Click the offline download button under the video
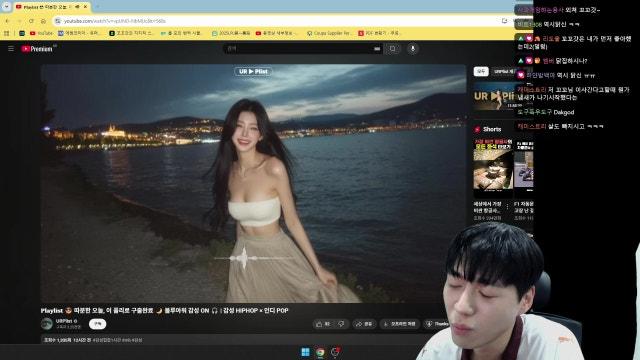This screenshot has width=640, height=360. click(400, 324)
